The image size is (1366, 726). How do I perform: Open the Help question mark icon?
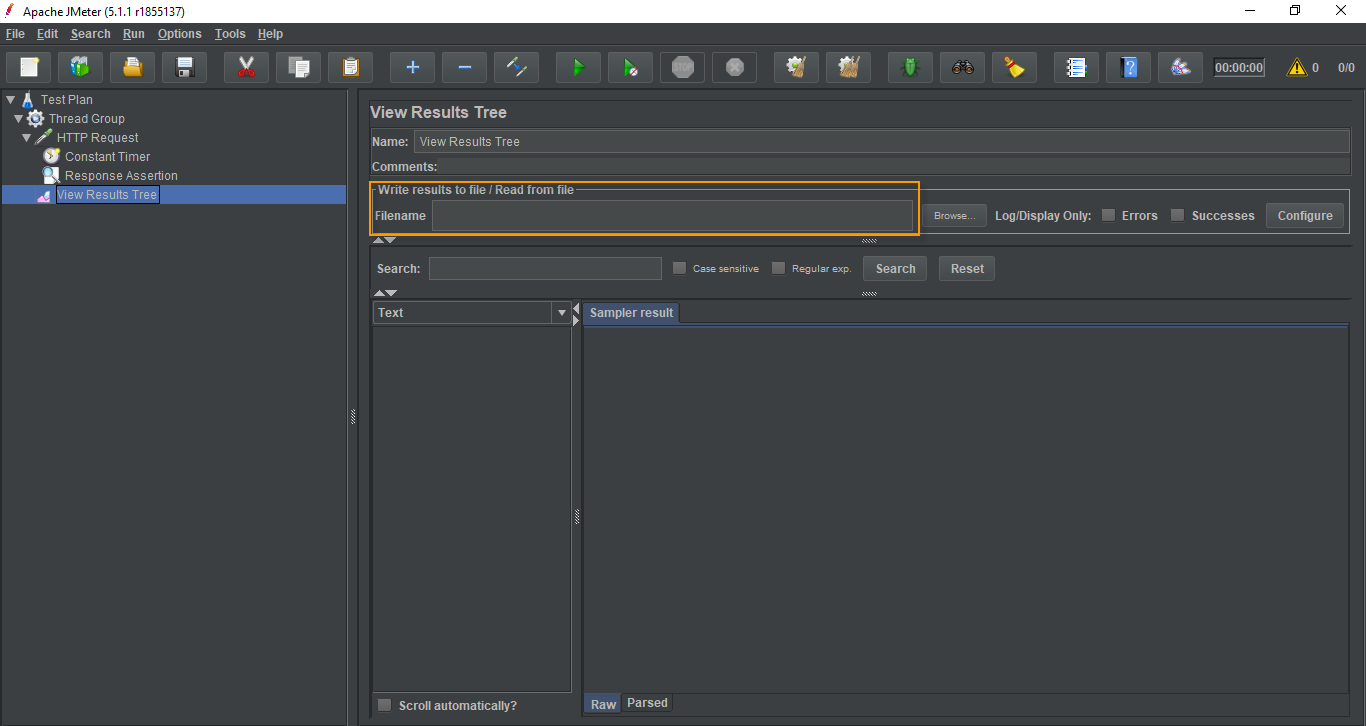point(1128,68)
